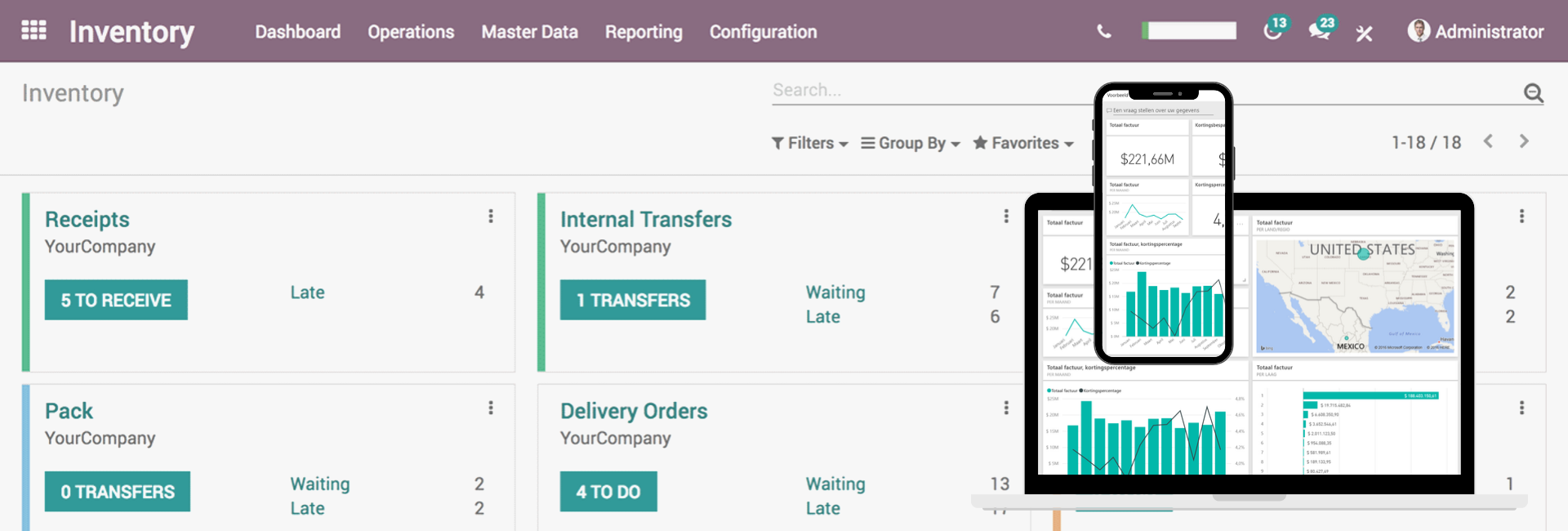This screenshot has height=531, width=1568.
Task: Click the 5 TO RECEIVE button
Action: [x=116, y=300]
